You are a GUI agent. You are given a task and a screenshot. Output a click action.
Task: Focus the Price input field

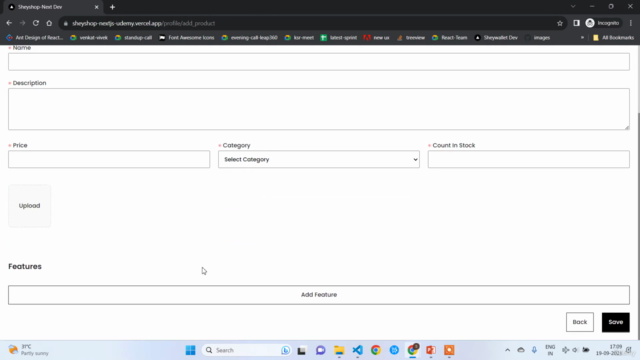(109, 159)
